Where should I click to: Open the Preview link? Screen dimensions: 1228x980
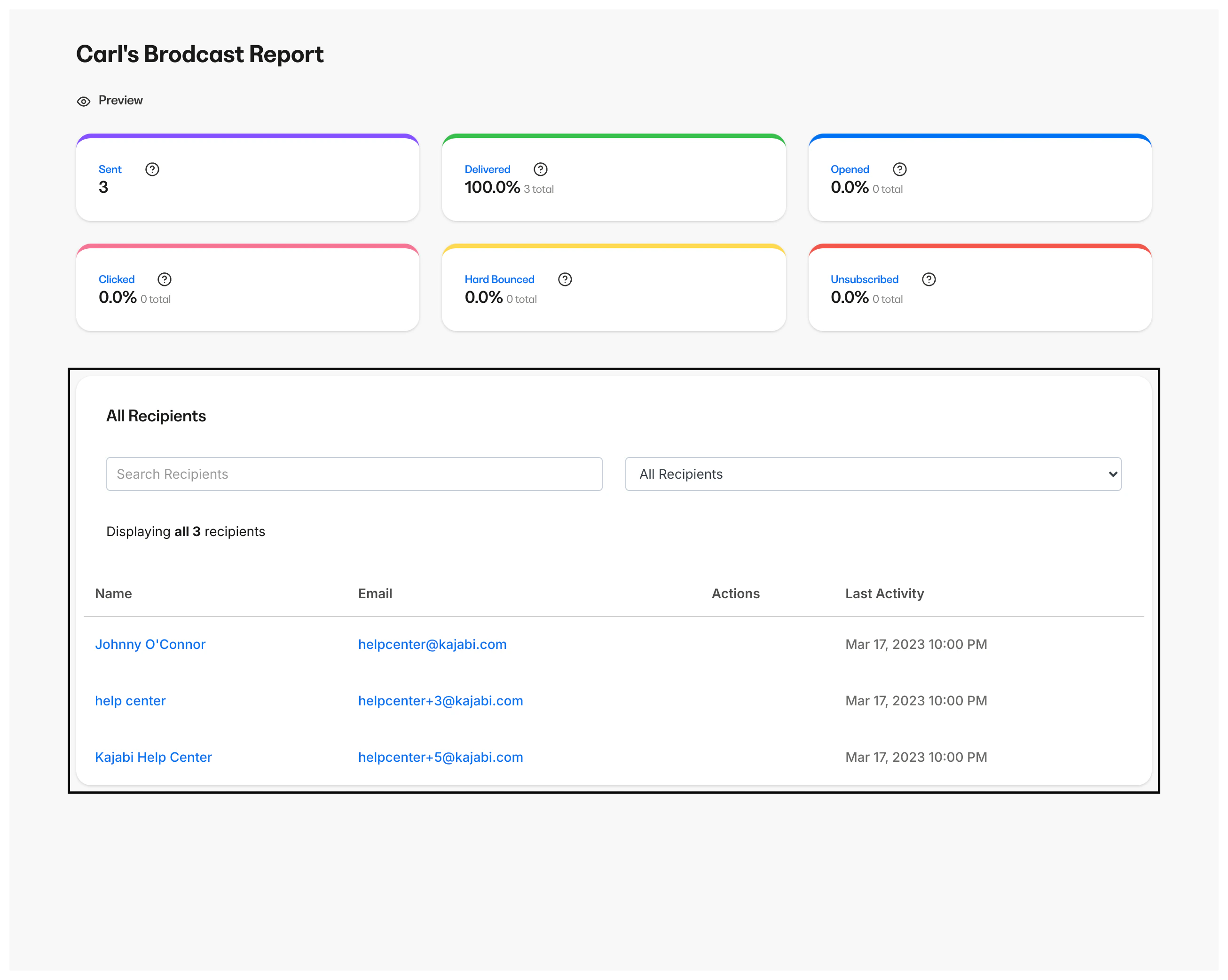pyautogui.click(x=120, y=100)
